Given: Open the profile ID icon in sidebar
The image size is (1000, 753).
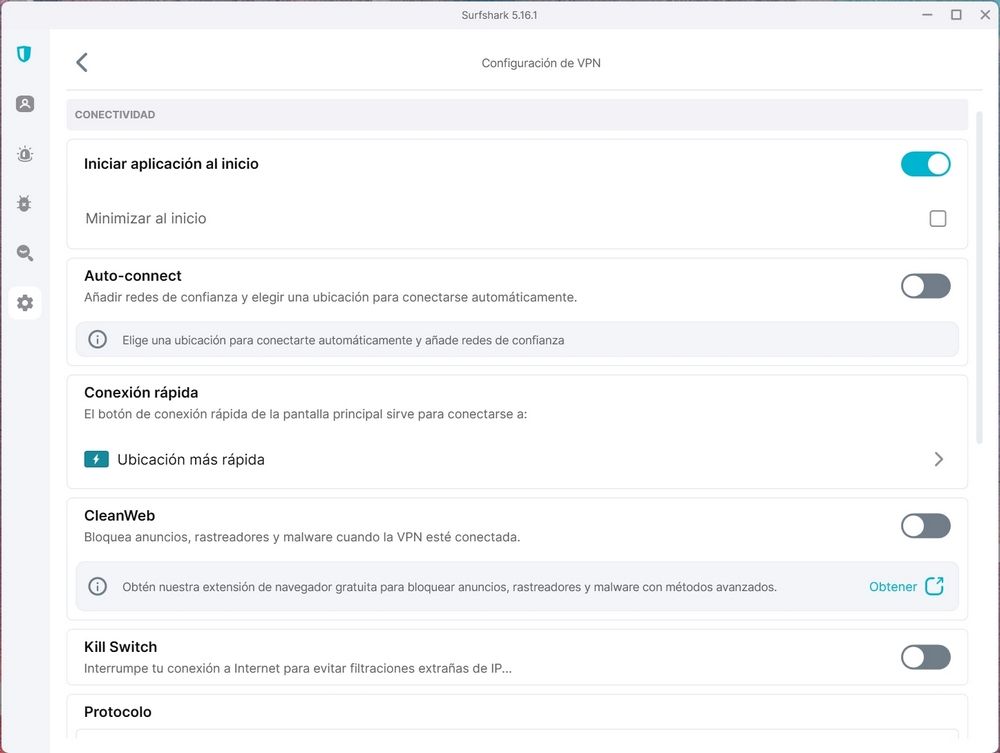Looking at the screenshot, I should point(25,104).
